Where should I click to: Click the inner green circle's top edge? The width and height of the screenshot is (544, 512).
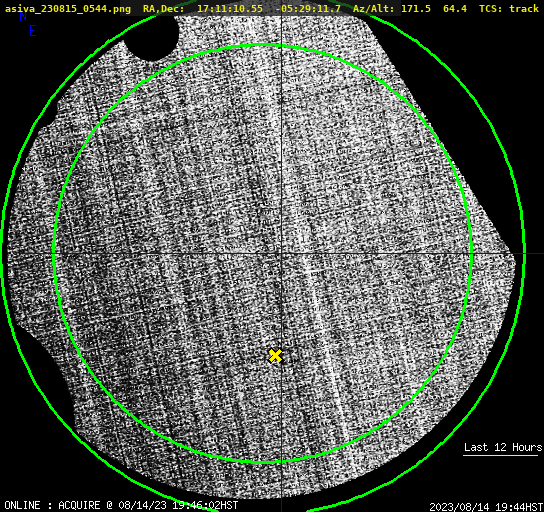click(262, 45)
